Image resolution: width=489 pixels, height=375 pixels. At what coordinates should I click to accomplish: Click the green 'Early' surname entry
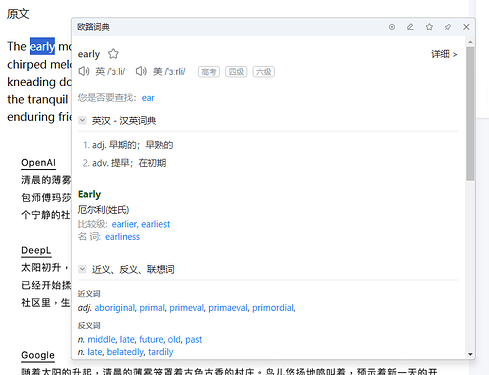(89, 194)
